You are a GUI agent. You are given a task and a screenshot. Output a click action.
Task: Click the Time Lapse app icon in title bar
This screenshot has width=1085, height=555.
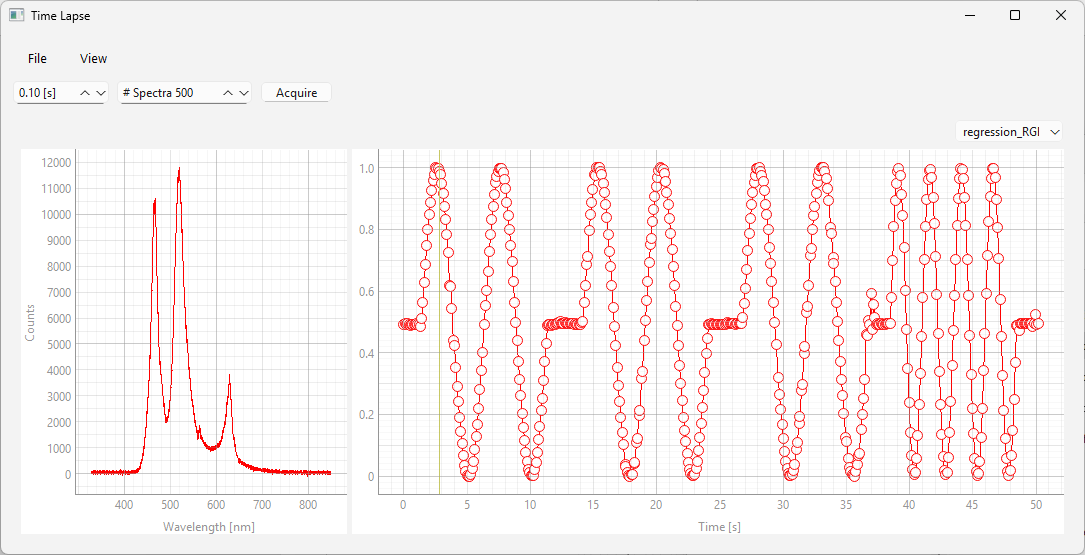pyautogui.click(x=17, y=16)
